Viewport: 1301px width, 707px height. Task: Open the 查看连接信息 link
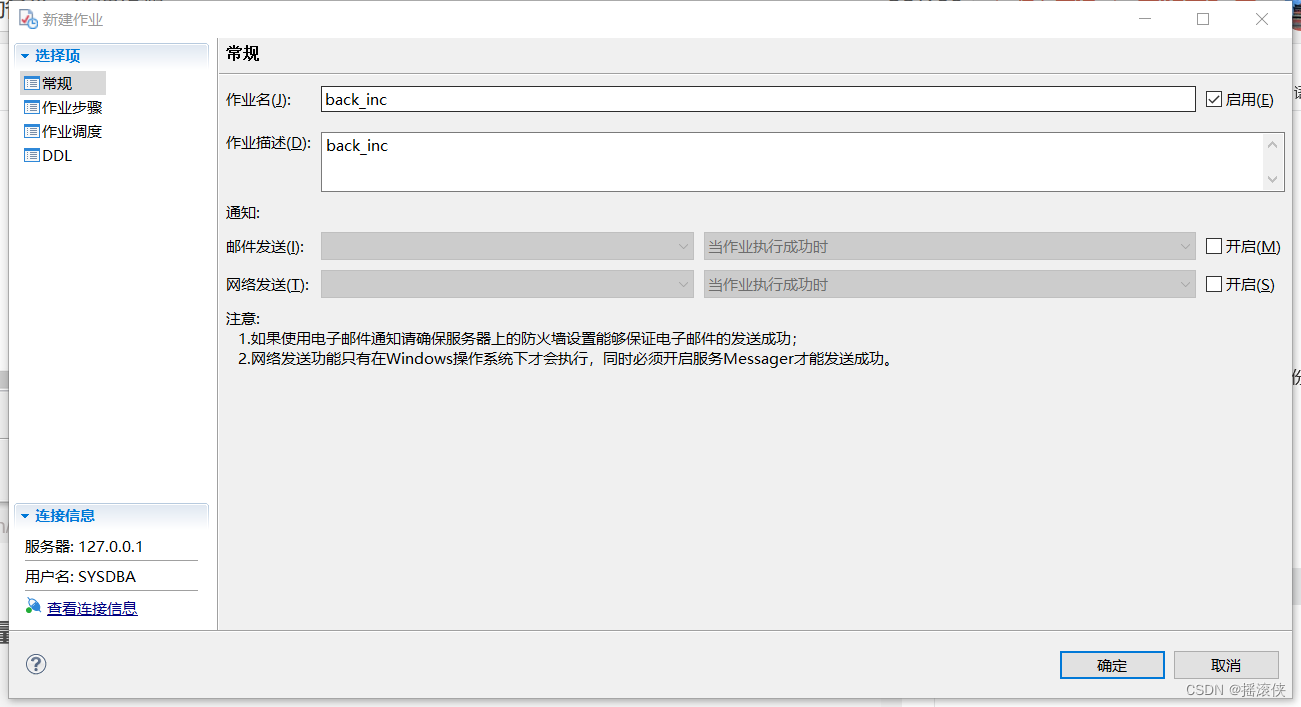(x=92, y=608)
